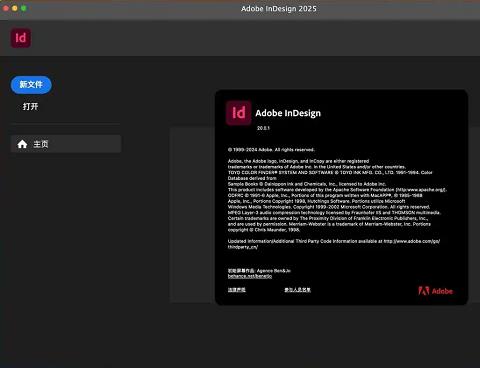This screenshot has height=368, width=480.
Task: Click the 法律声明 legal notices link
Action: (237, 290)
